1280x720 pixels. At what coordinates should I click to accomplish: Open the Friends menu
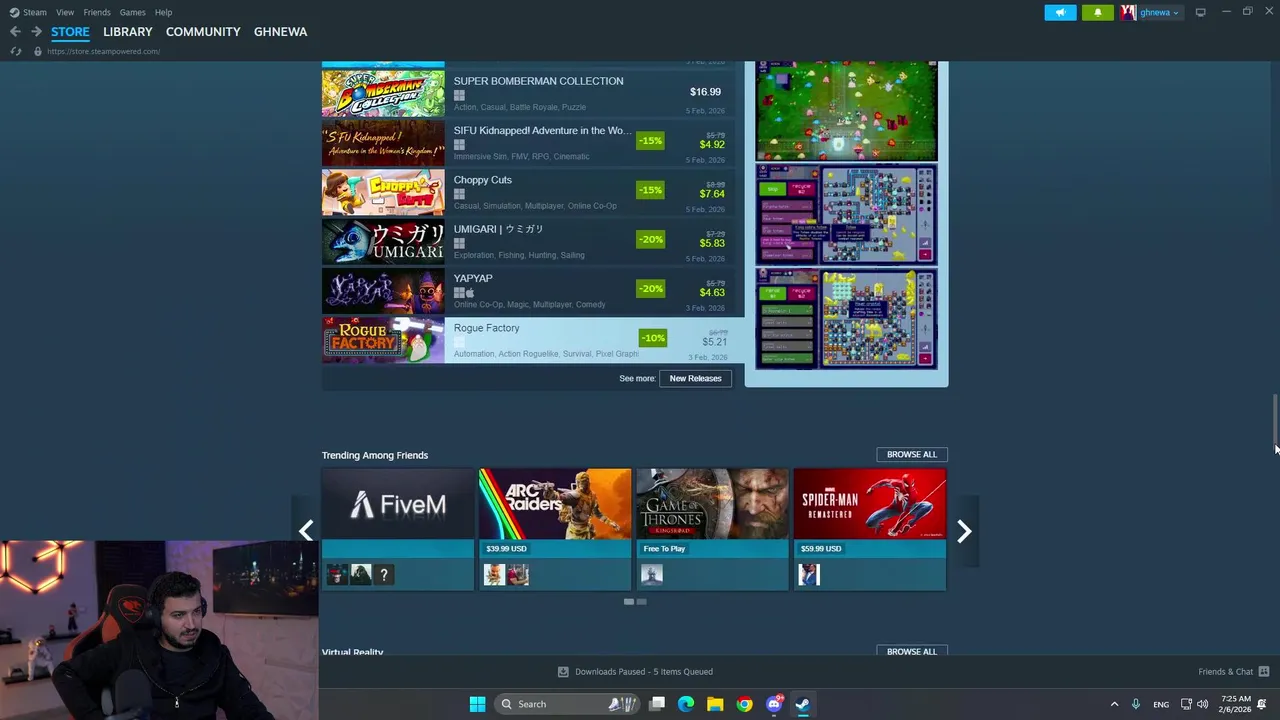(97, 12)
